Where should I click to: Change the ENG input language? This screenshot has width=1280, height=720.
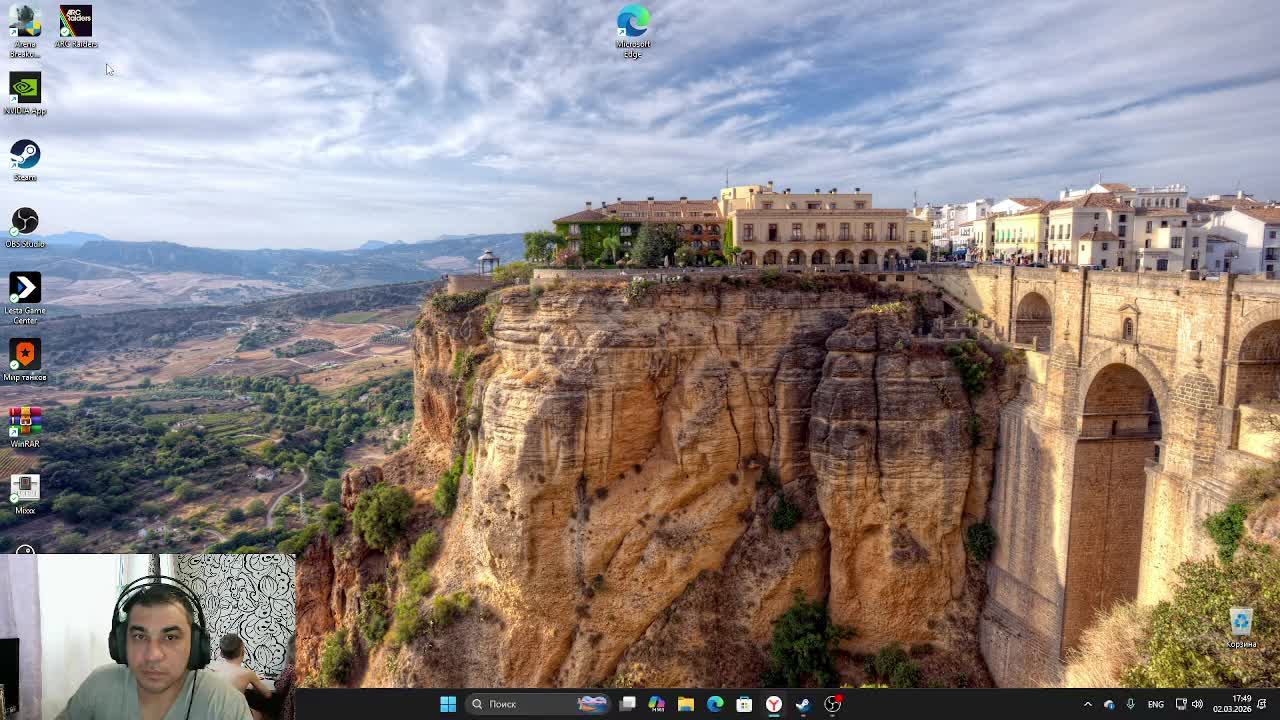point(1156,704)
